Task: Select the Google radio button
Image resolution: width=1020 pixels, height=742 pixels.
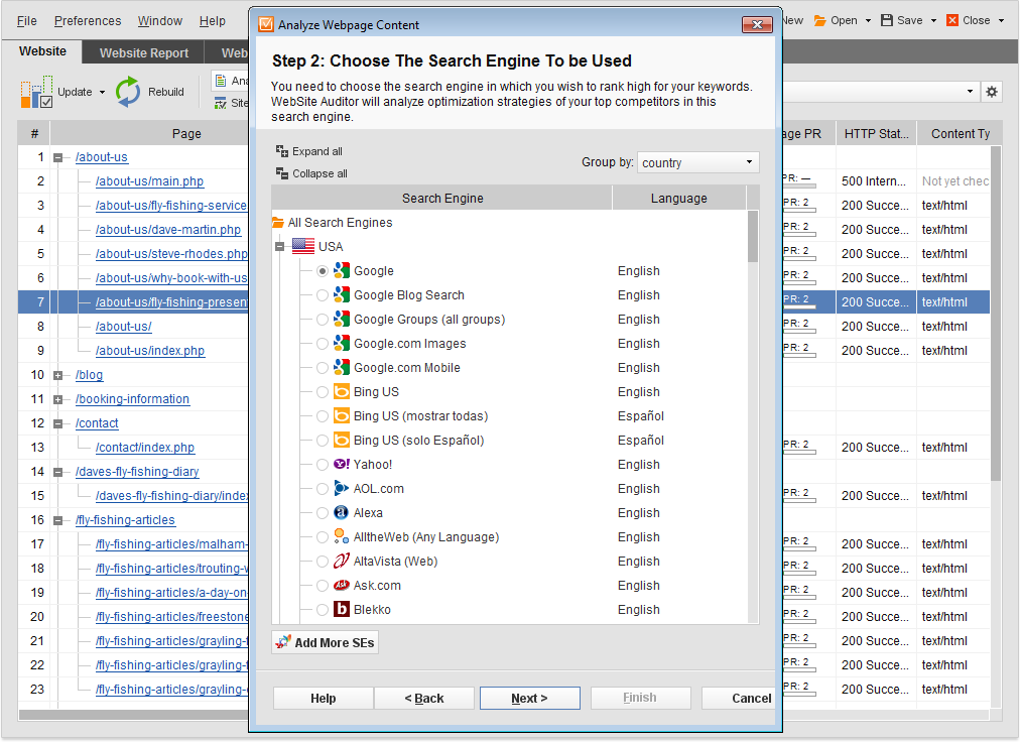Action: click(322, 271)
